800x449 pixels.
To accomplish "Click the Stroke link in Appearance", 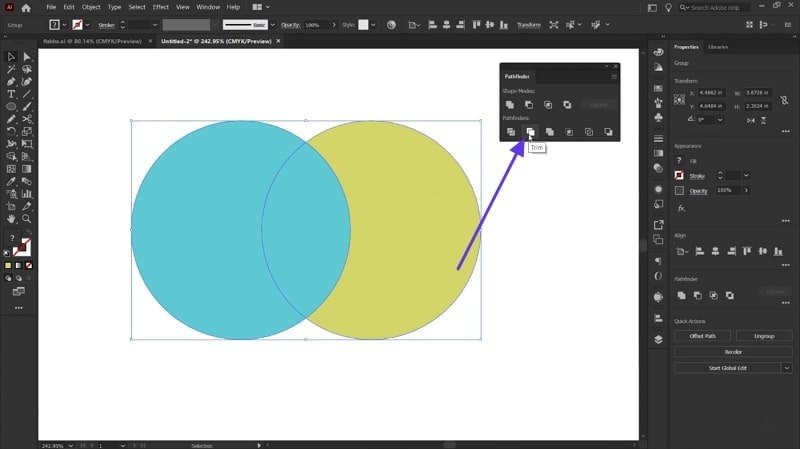I will 697,176.
